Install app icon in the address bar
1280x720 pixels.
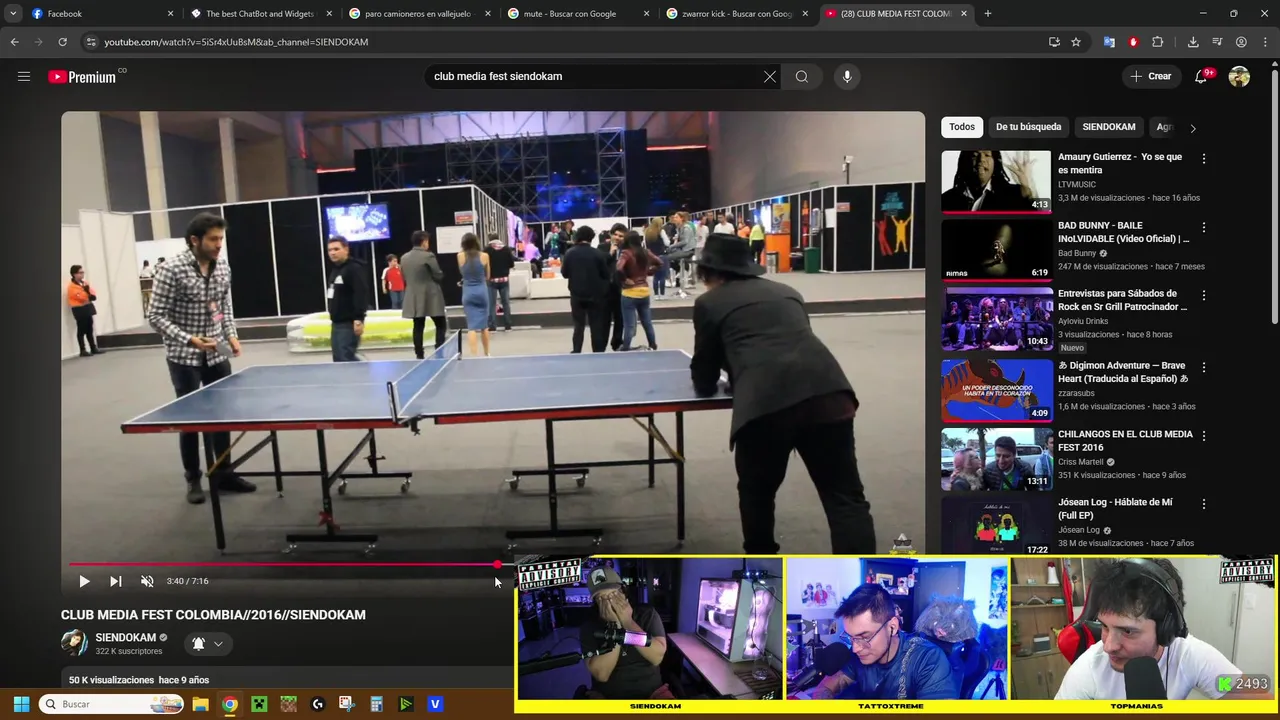(1054, 42)
